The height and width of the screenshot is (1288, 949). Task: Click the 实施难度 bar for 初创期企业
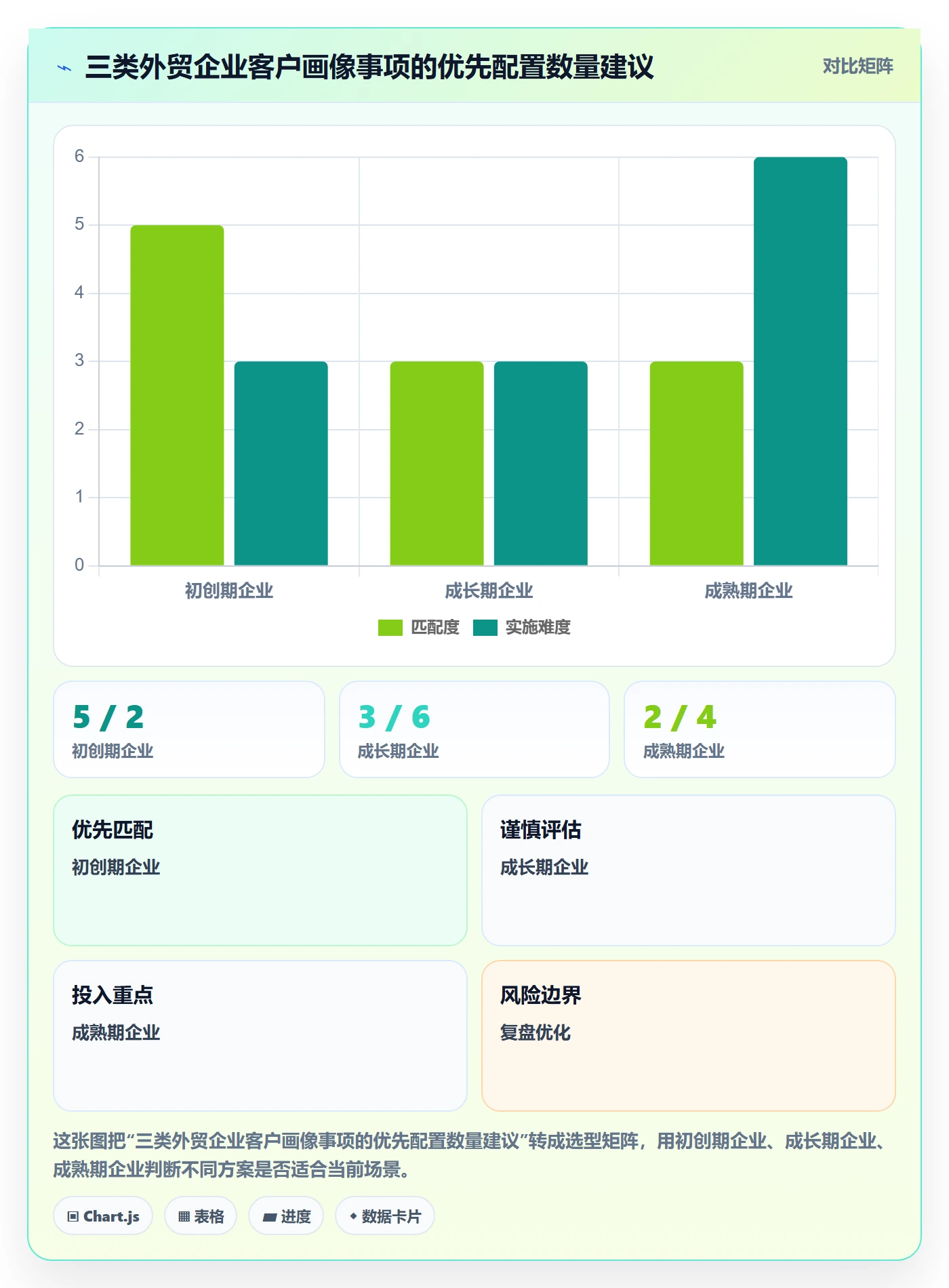click(x=281, y=464)
